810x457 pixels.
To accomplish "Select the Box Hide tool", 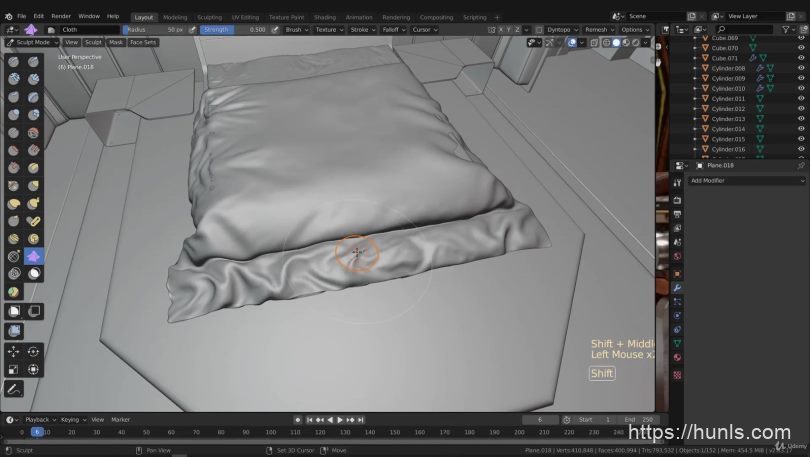I will point(33,311).
